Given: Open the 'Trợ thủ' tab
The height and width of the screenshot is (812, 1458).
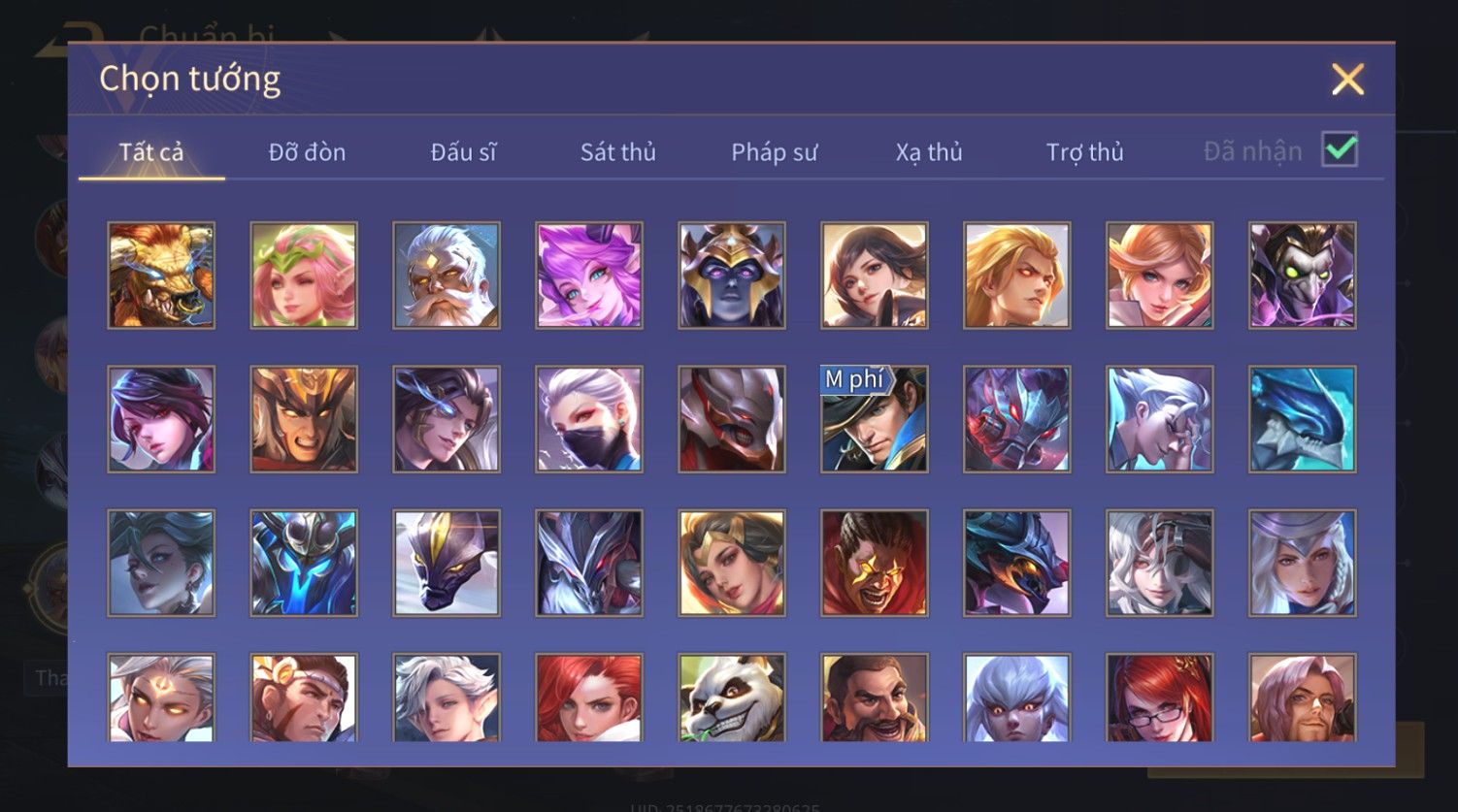Looking at the screenshot, I should (x=1084, y=152).
